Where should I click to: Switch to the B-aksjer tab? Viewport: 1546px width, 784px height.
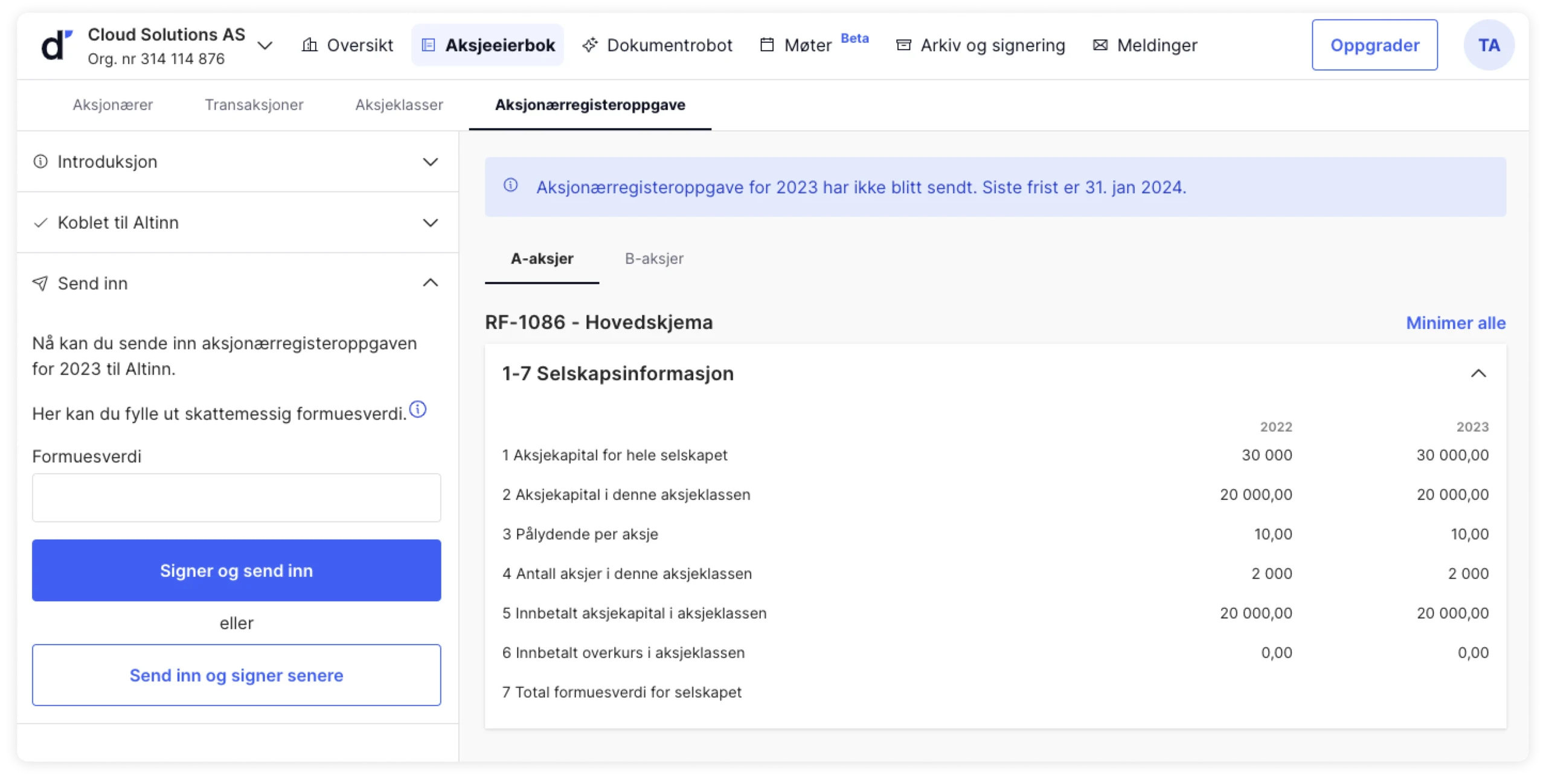point(654,258)
